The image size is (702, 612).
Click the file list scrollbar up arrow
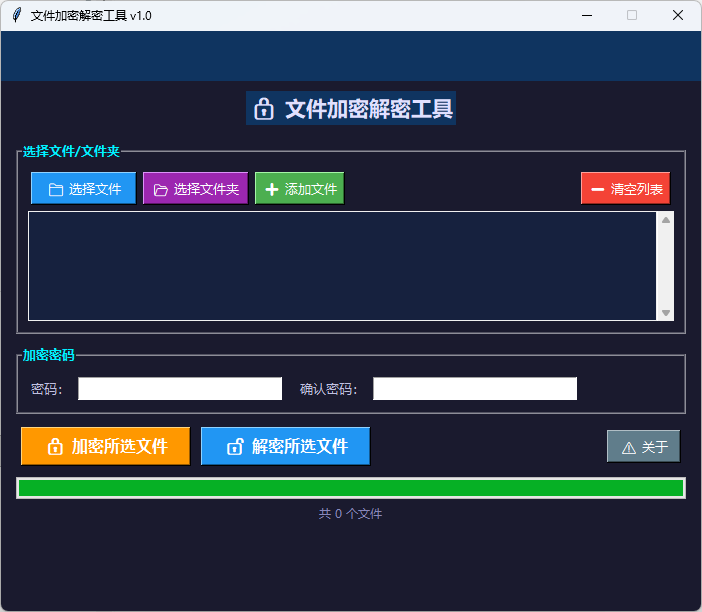point(666,220)
